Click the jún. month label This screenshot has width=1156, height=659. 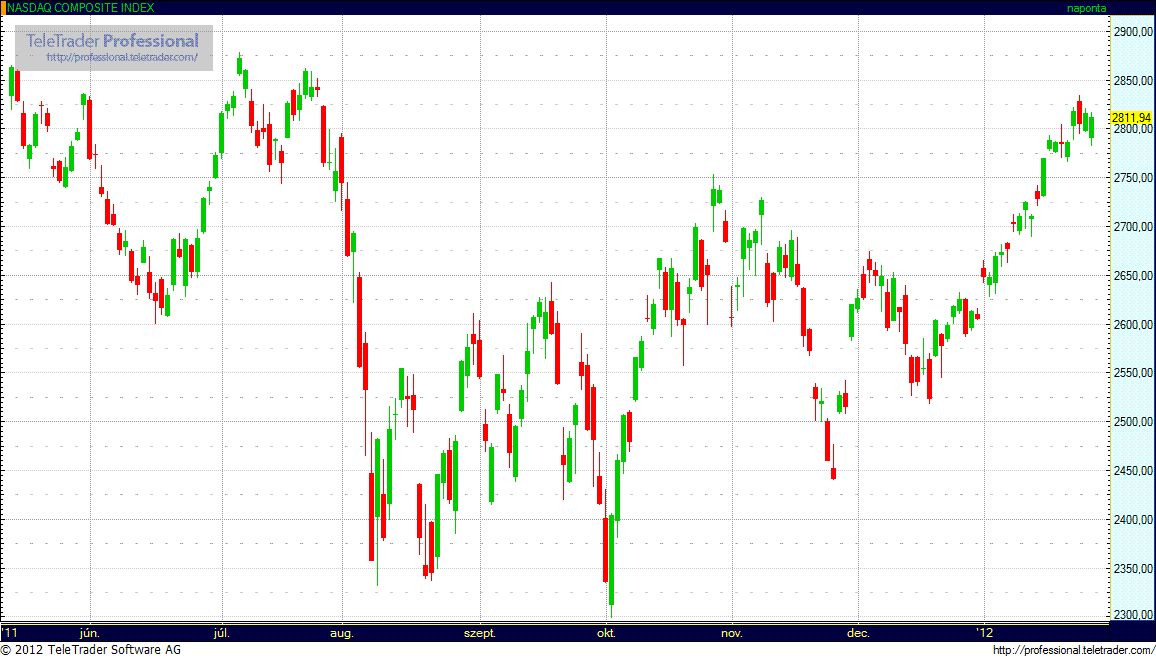[x=90, y=633]
